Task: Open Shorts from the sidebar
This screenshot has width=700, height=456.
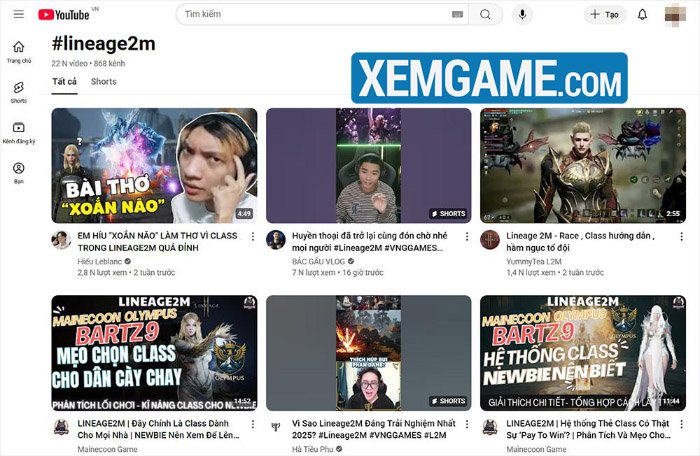Action: tap(18, 92)
